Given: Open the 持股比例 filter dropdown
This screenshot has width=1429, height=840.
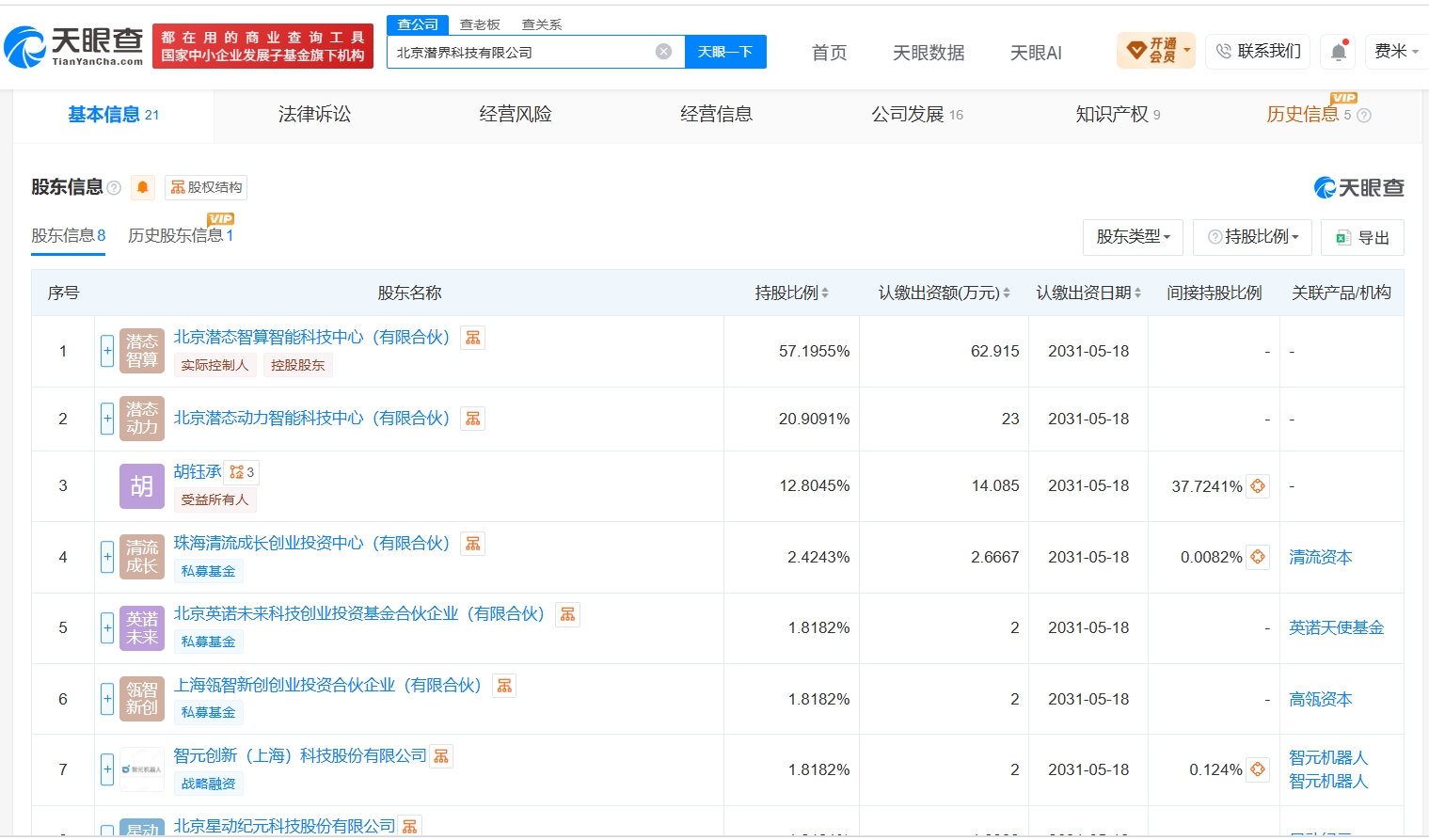Looking at the screenshot, I should [1253, 237].
